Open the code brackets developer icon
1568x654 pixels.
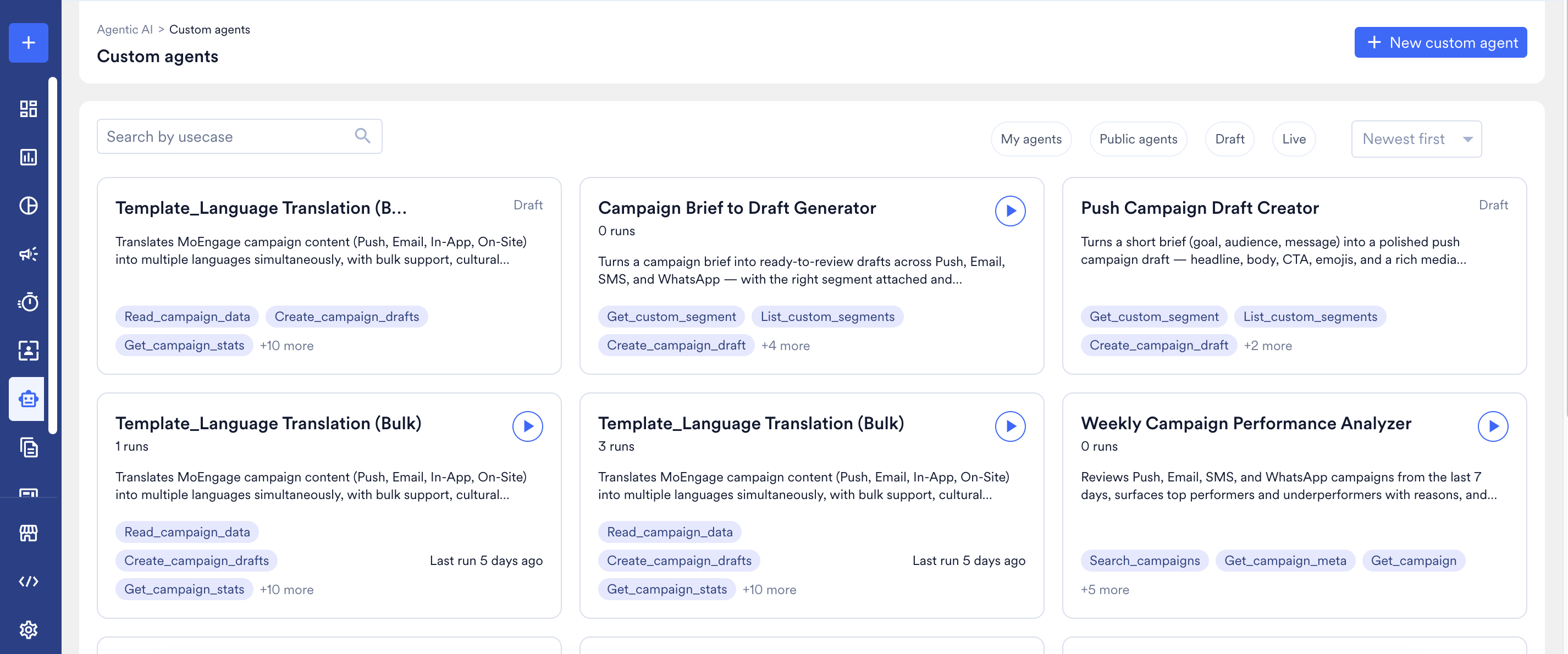click(x=28, y=581)
